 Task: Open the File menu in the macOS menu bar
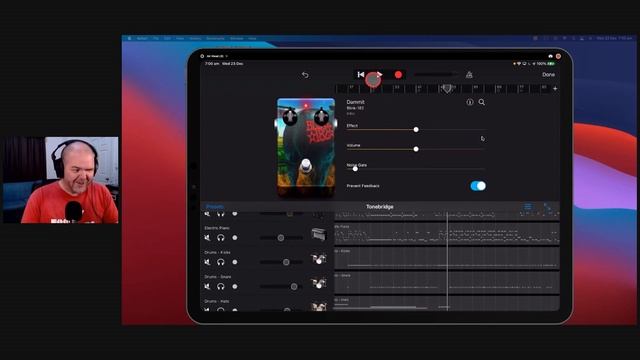tap(156, 38)
